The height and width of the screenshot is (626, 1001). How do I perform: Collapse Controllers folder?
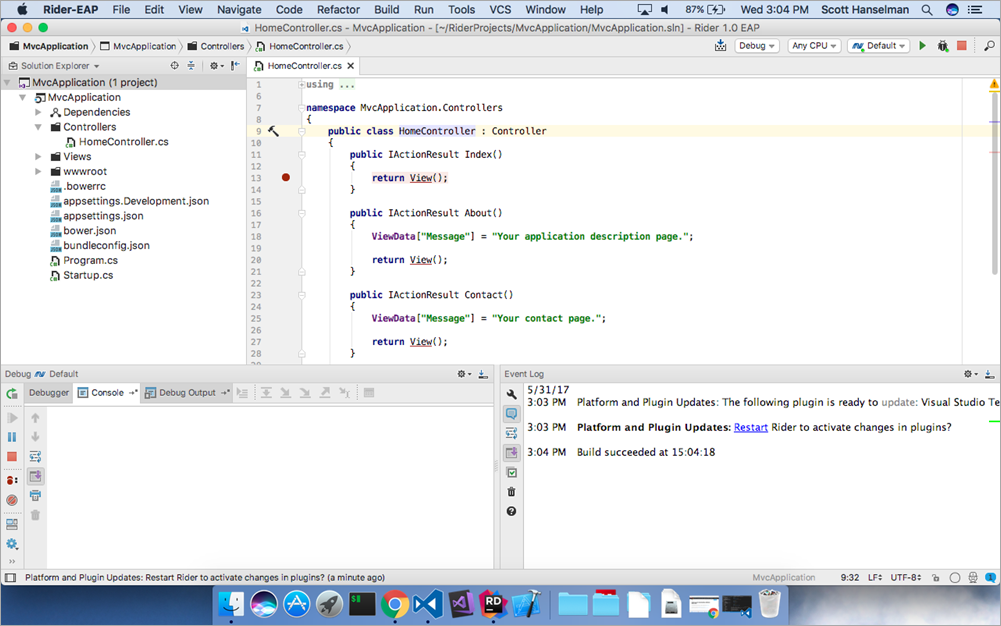(38, 127)
